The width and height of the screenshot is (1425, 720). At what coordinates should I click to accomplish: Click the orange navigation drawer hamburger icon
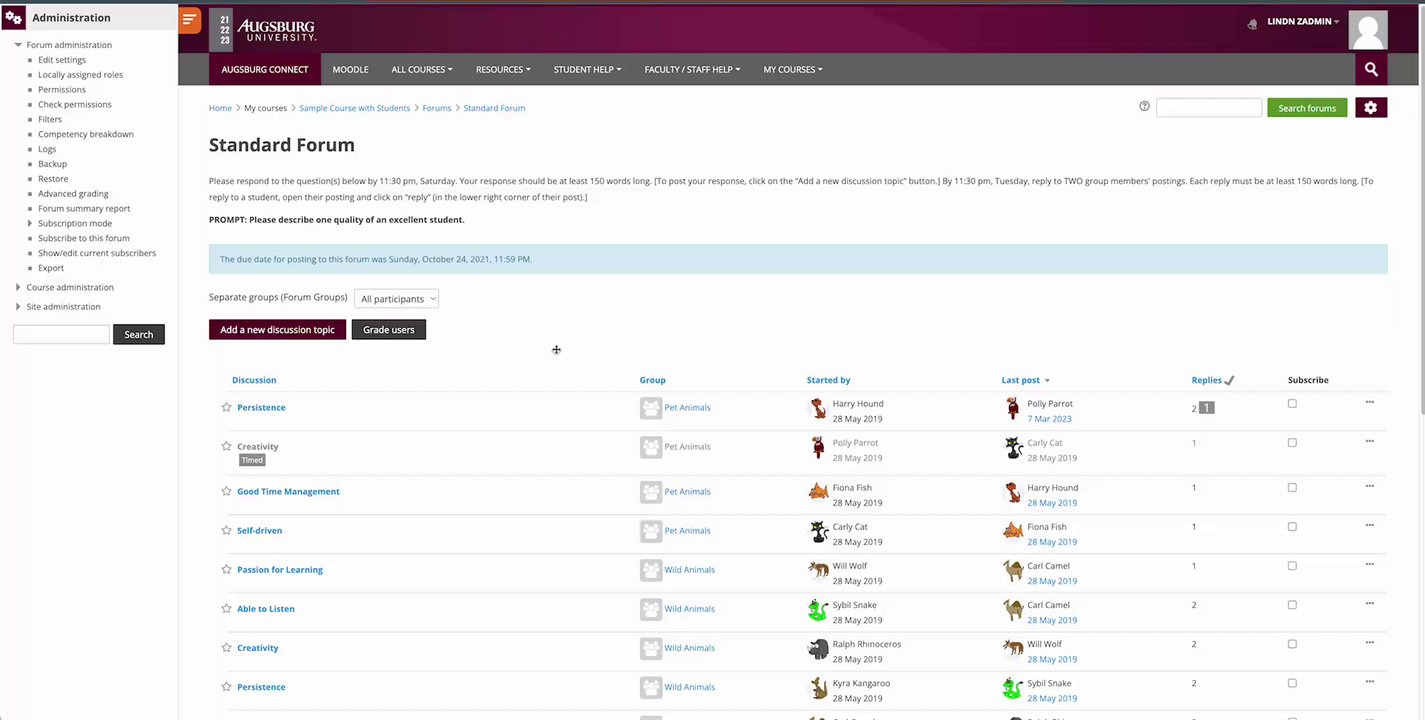pos(190,19)
